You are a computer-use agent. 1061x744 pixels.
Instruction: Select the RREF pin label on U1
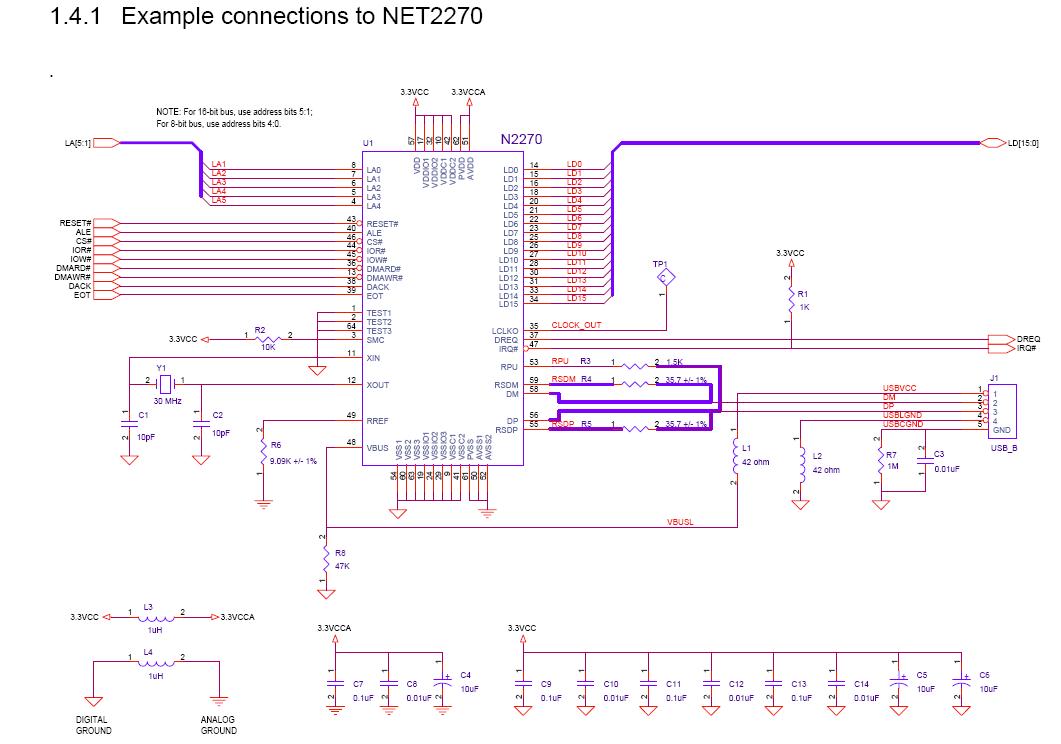point(378,421)
